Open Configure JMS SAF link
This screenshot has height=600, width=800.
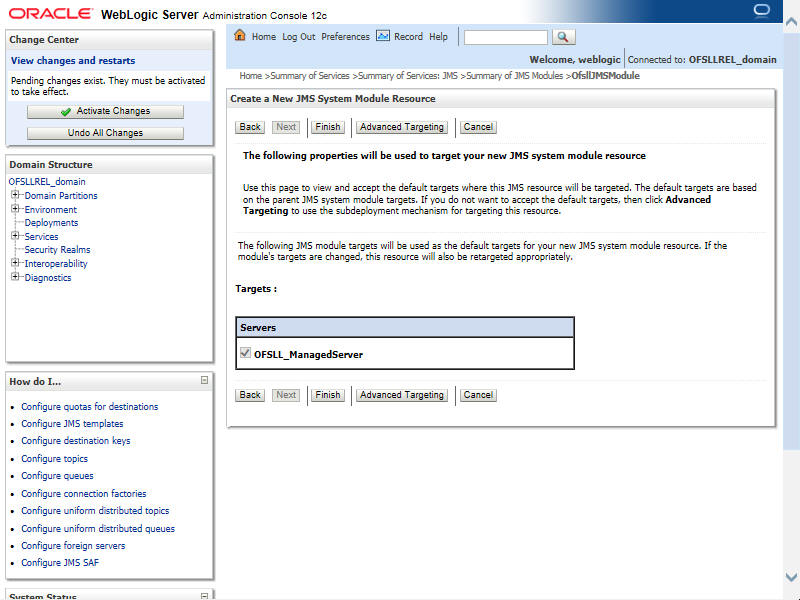coord(60,563)
